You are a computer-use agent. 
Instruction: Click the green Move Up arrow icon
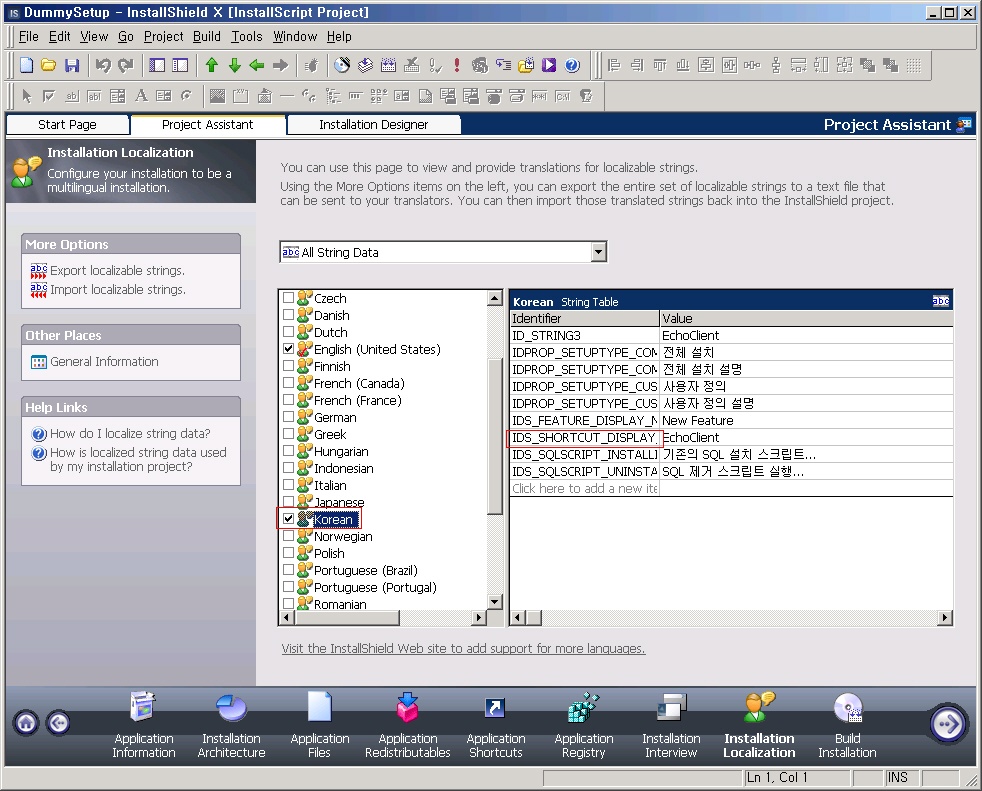(212, 65)
